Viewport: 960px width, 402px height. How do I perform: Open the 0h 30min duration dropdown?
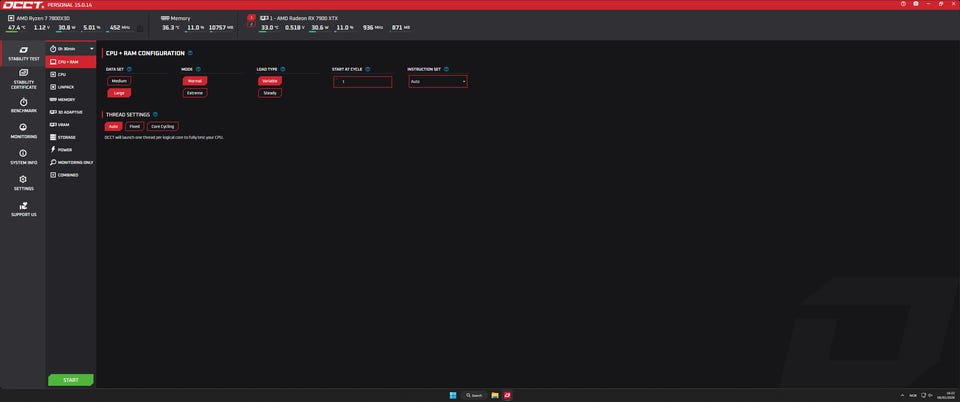coord(71,48)
